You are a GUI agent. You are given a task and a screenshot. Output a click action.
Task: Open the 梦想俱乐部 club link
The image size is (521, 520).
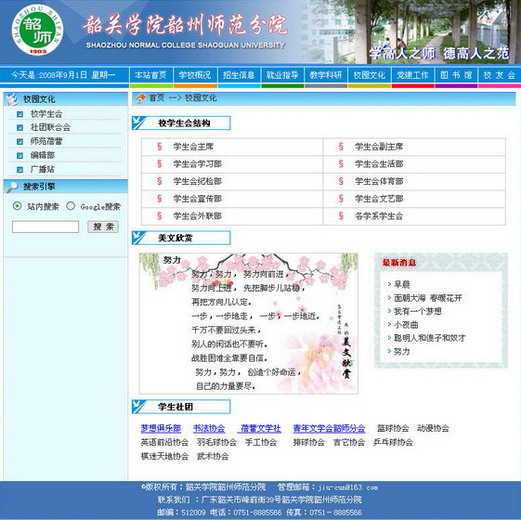[x=161, y=428]
